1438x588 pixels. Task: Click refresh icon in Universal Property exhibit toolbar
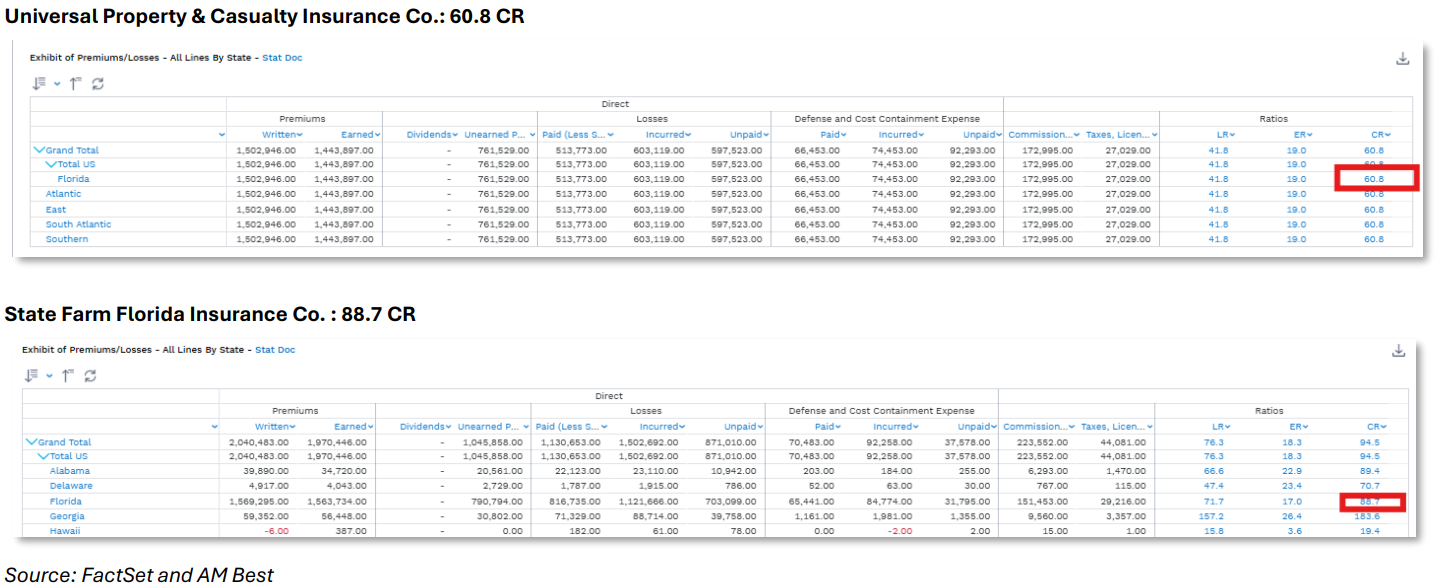(98, 84)
